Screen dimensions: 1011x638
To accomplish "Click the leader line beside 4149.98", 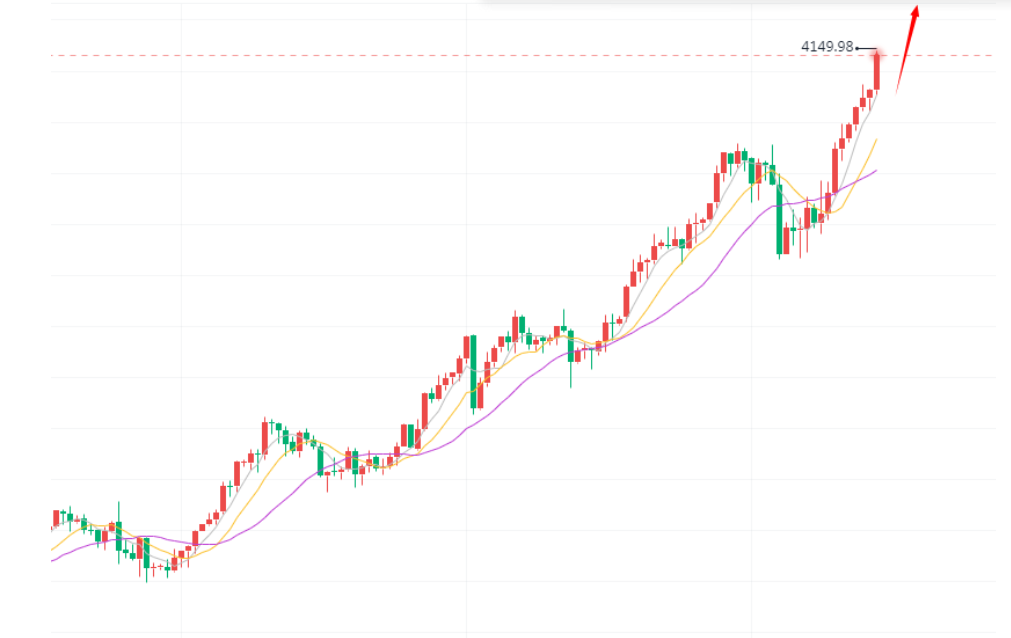I will (866, 47).
